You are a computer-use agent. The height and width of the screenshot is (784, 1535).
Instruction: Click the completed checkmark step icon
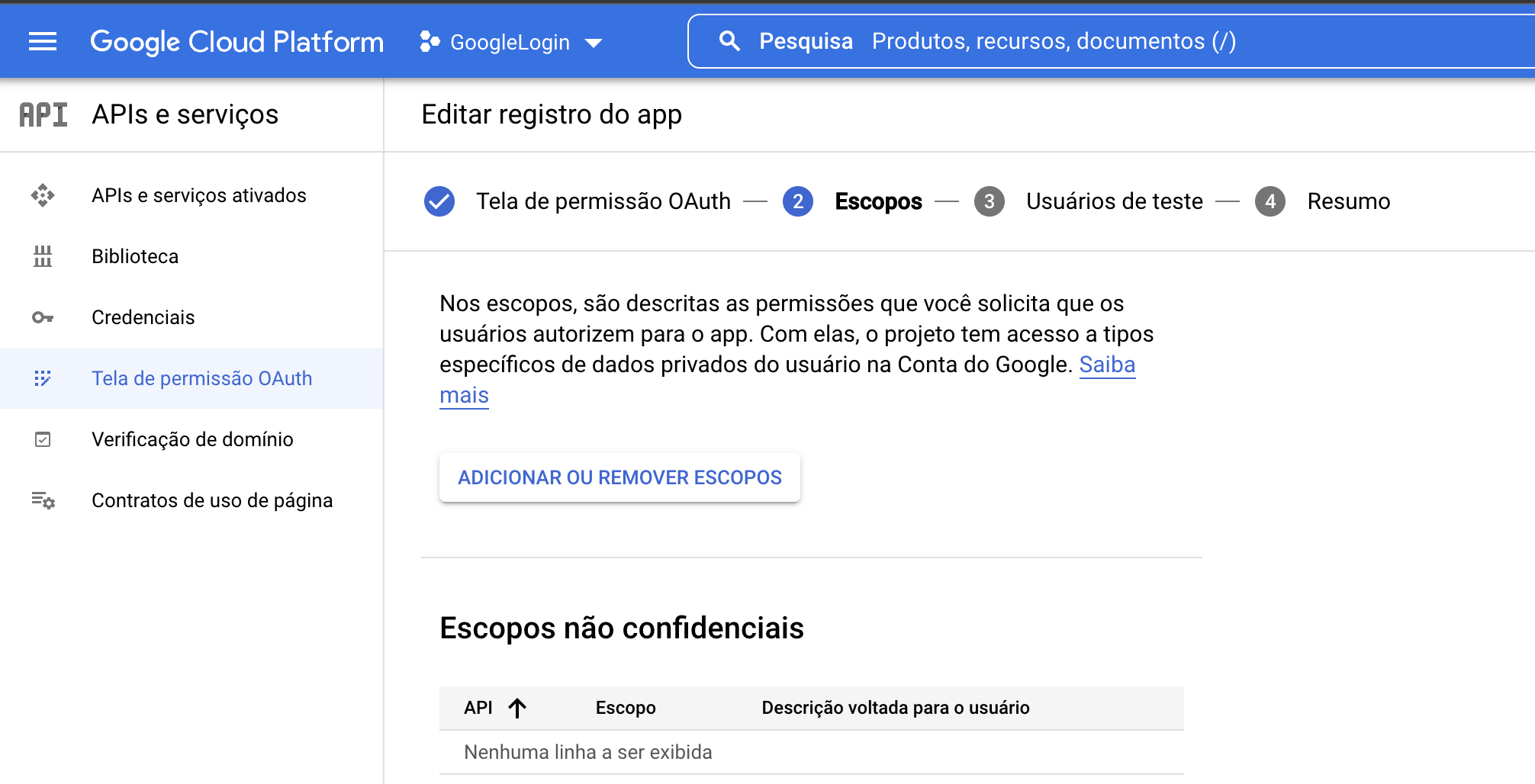(x=439, y=201)
